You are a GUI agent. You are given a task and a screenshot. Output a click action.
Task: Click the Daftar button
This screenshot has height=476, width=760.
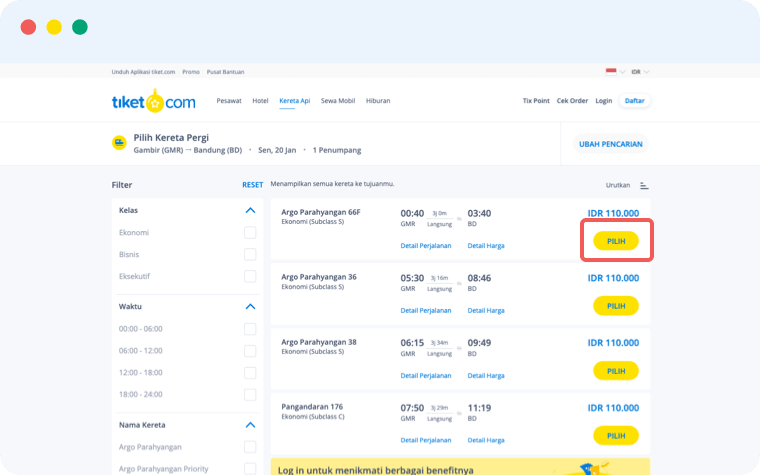pyautogui.click(x=634, y=101)
